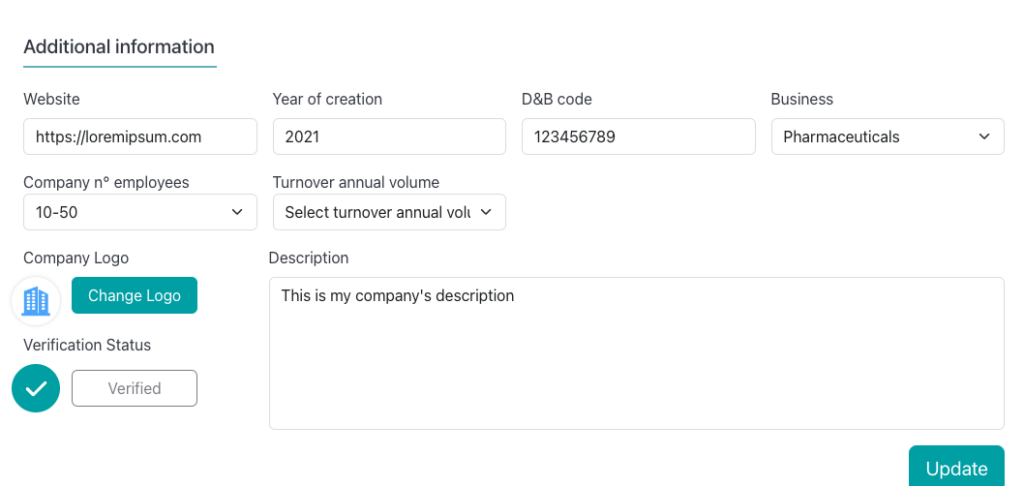1024x486 pixels.
Task: Select the Additional information tab heading
Action: pyautogui.click(x=119, y=47)
